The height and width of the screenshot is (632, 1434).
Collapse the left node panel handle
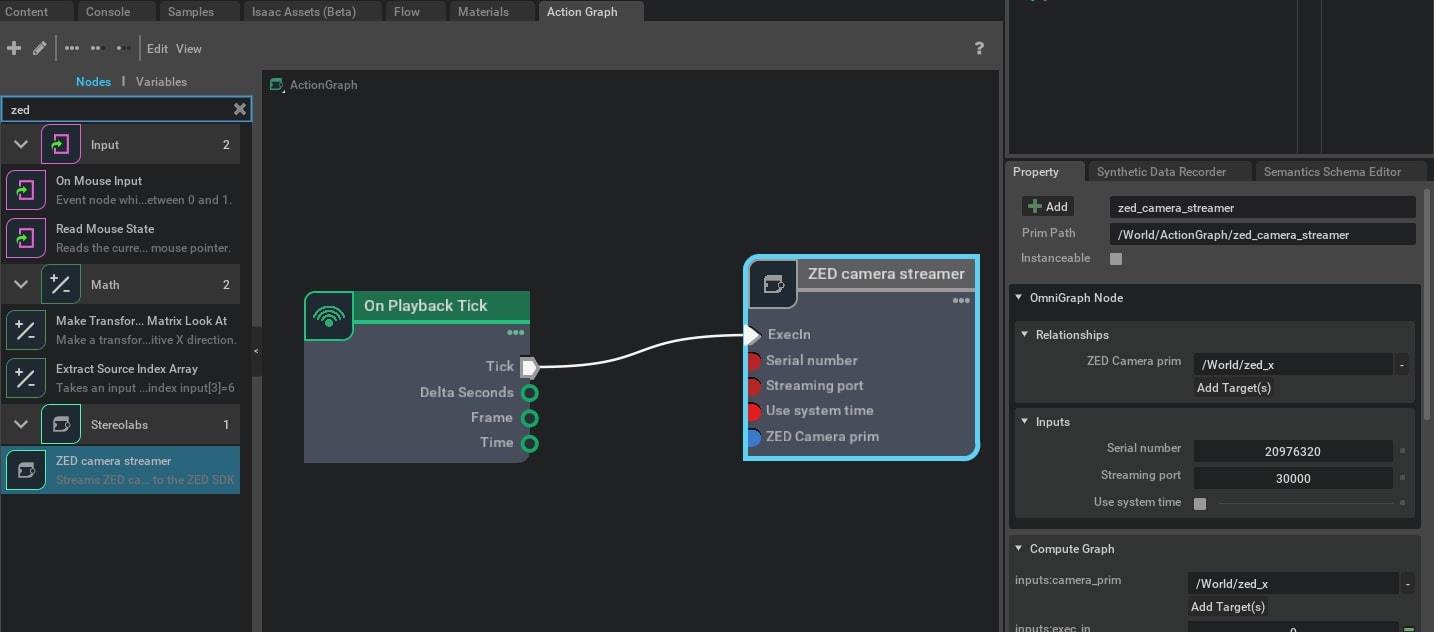[x=256, y=351]
